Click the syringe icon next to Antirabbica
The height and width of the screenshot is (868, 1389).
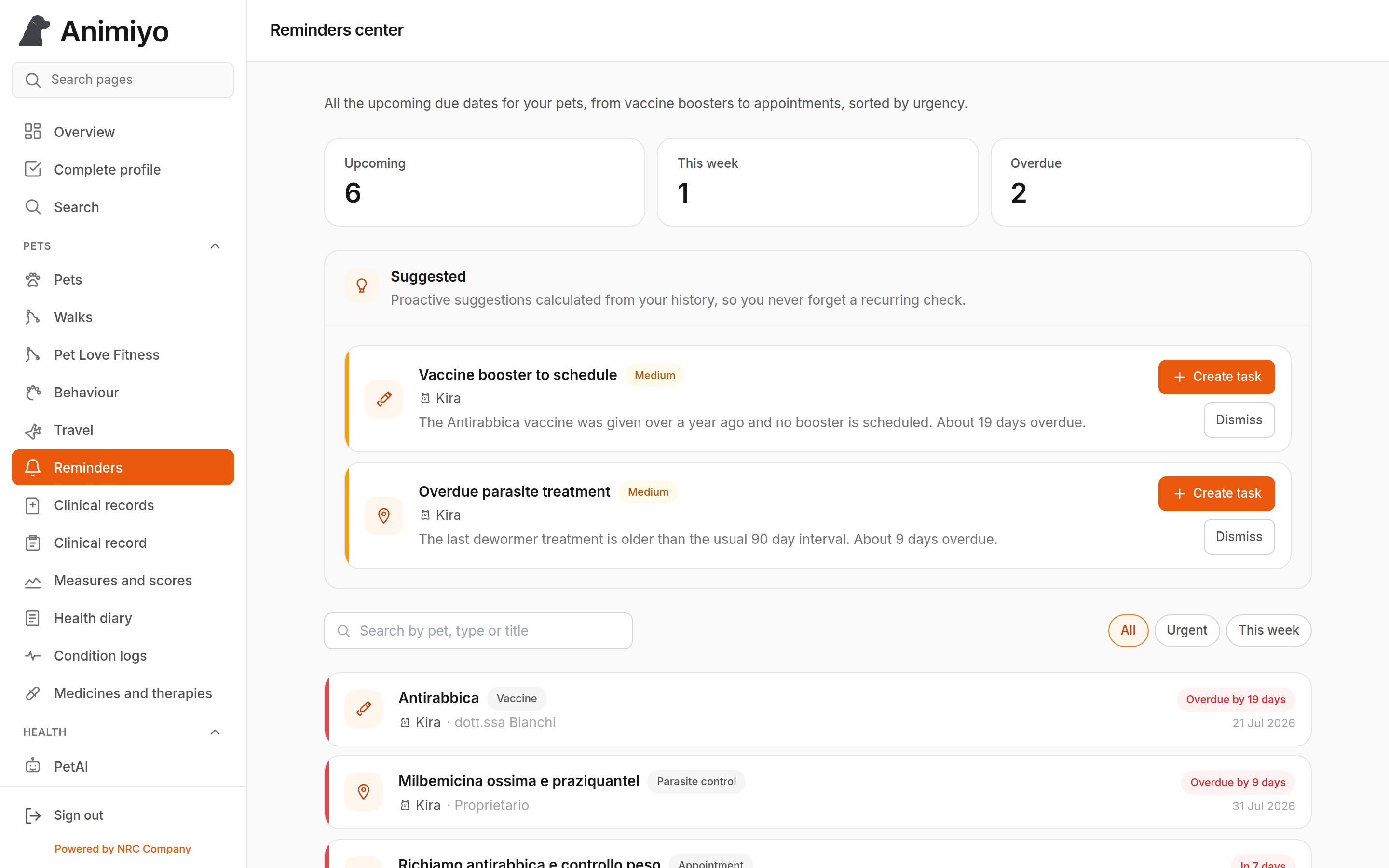(x=364, y=709)
